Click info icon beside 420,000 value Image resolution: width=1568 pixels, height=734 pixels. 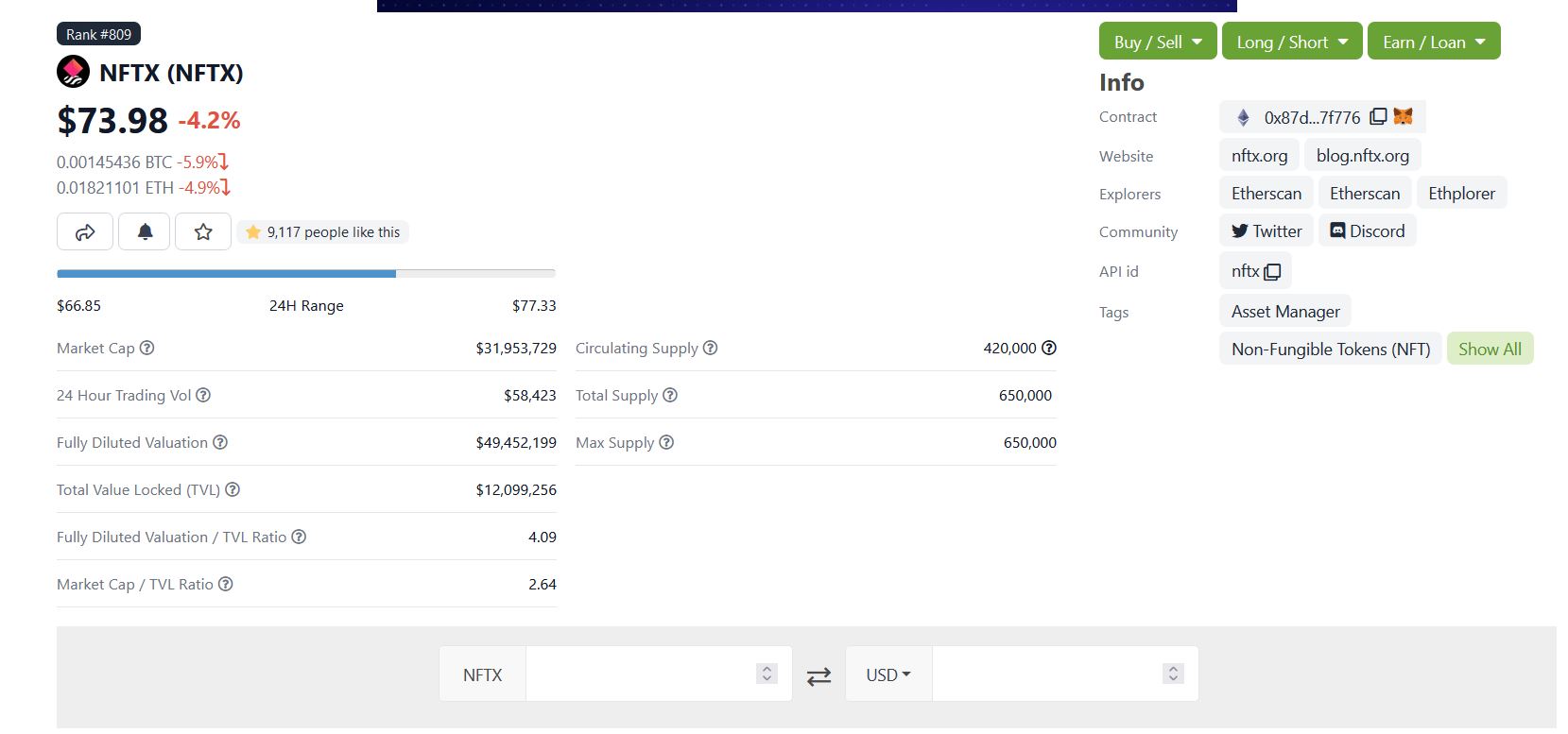(x=1049, y=348)
